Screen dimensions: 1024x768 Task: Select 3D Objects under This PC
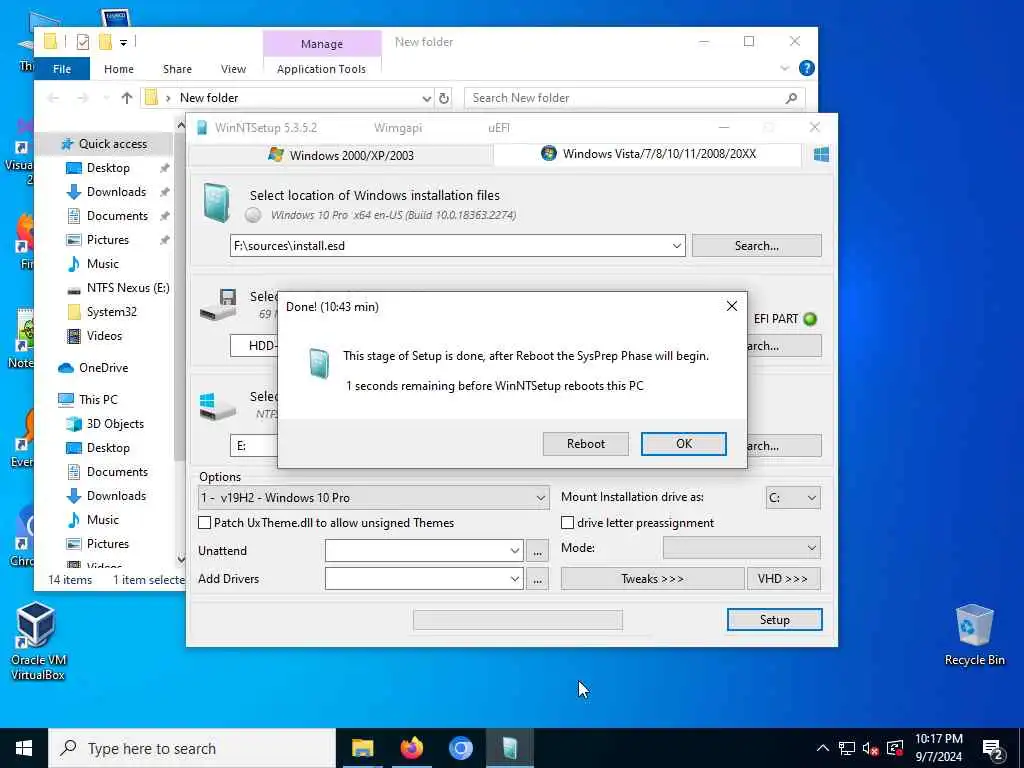[x=115, y=424]
